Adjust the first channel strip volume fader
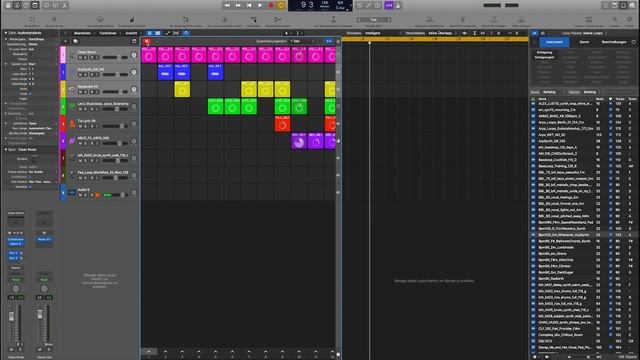The width and height of the screenshot is (640, 360). (x=11, y=316)
